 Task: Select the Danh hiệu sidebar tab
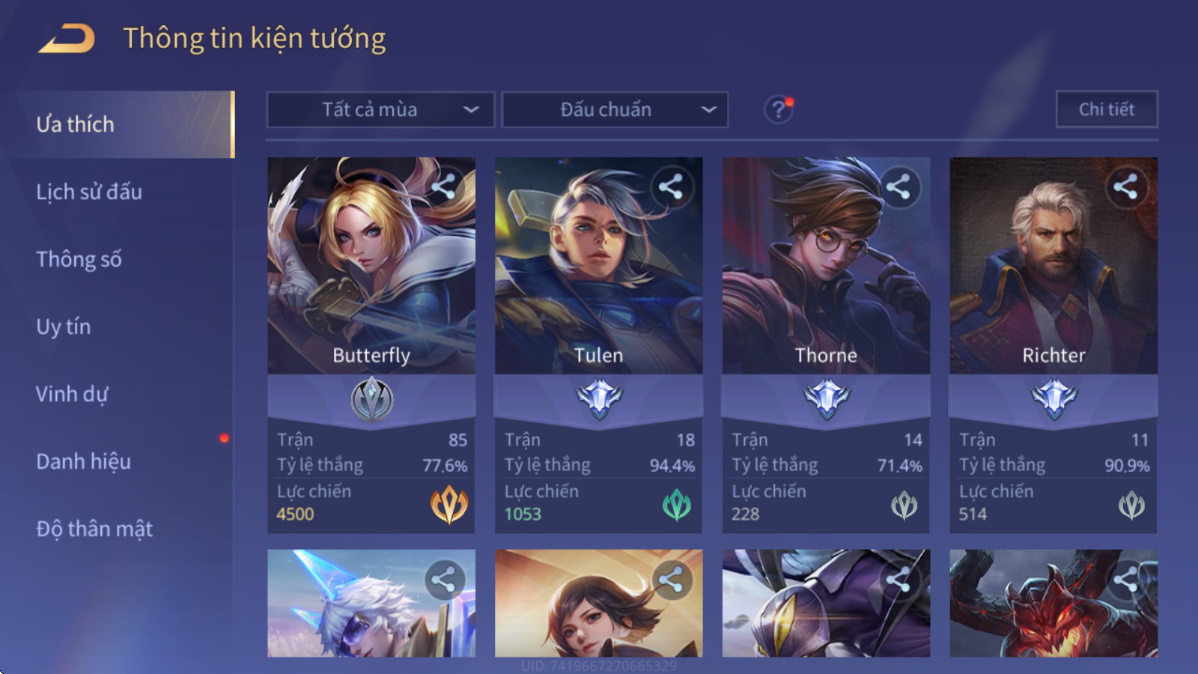[83, 462]
